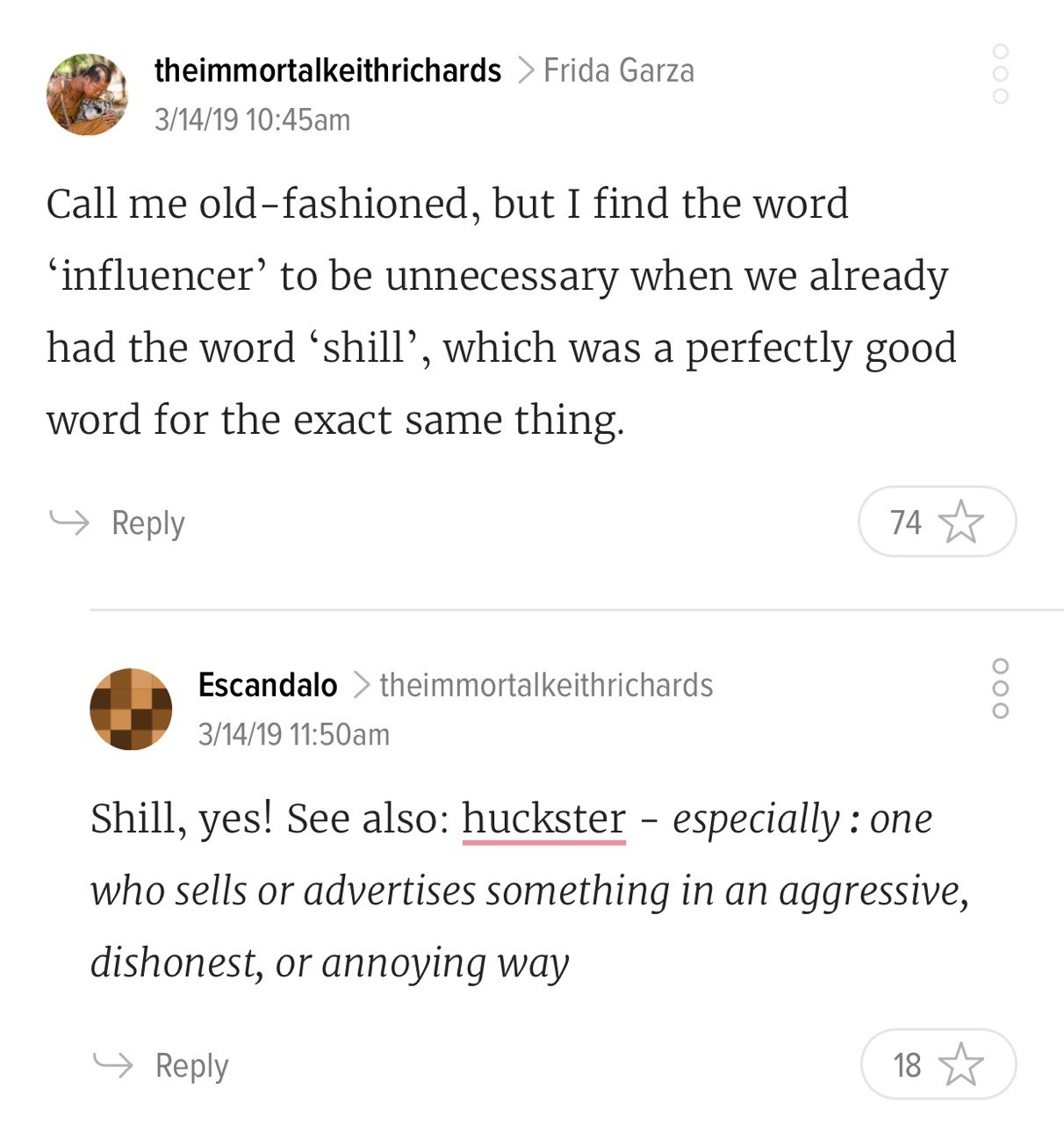The width and height of the screenshot is (1064, 1124).
Task: Open three-dot menu on theimmortalkeithrichards' comment
Action: (1000, 74)
